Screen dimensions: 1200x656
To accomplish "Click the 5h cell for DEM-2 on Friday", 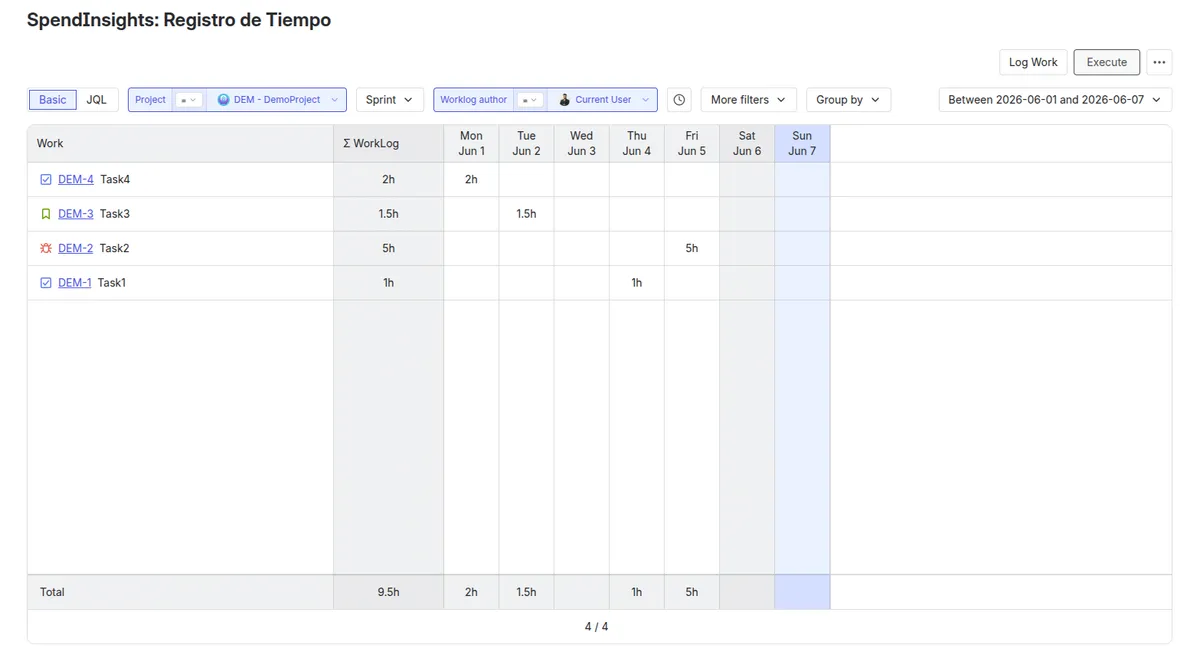I will click(x=691, y=248).
